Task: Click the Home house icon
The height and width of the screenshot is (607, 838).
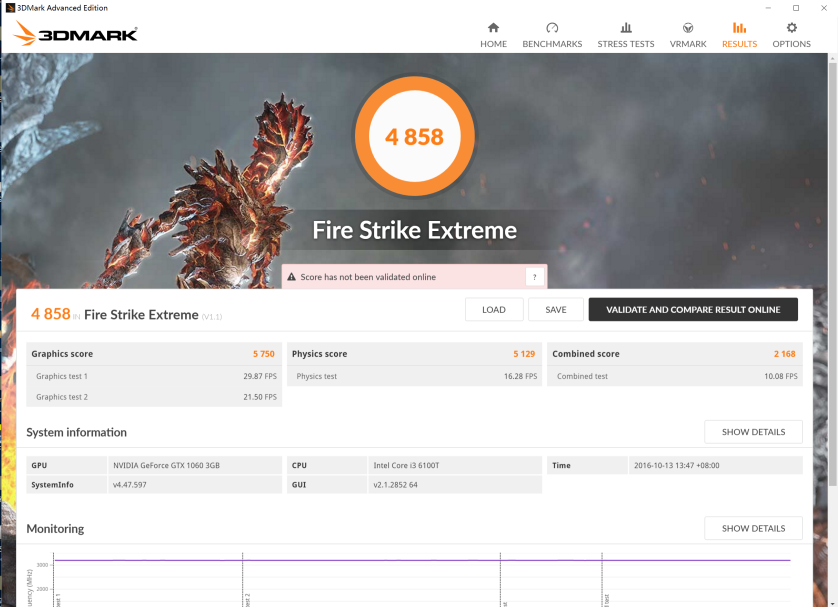Action: (x=493, y=28)
